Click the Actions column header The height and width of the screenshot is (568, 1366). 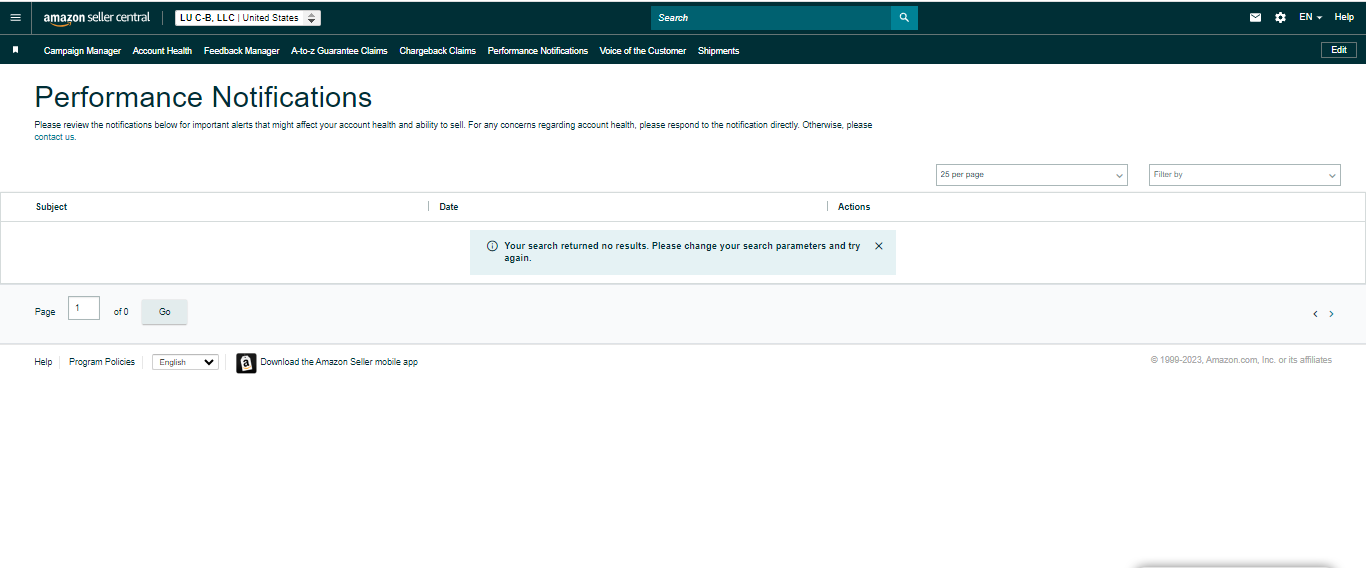point(854,207)
